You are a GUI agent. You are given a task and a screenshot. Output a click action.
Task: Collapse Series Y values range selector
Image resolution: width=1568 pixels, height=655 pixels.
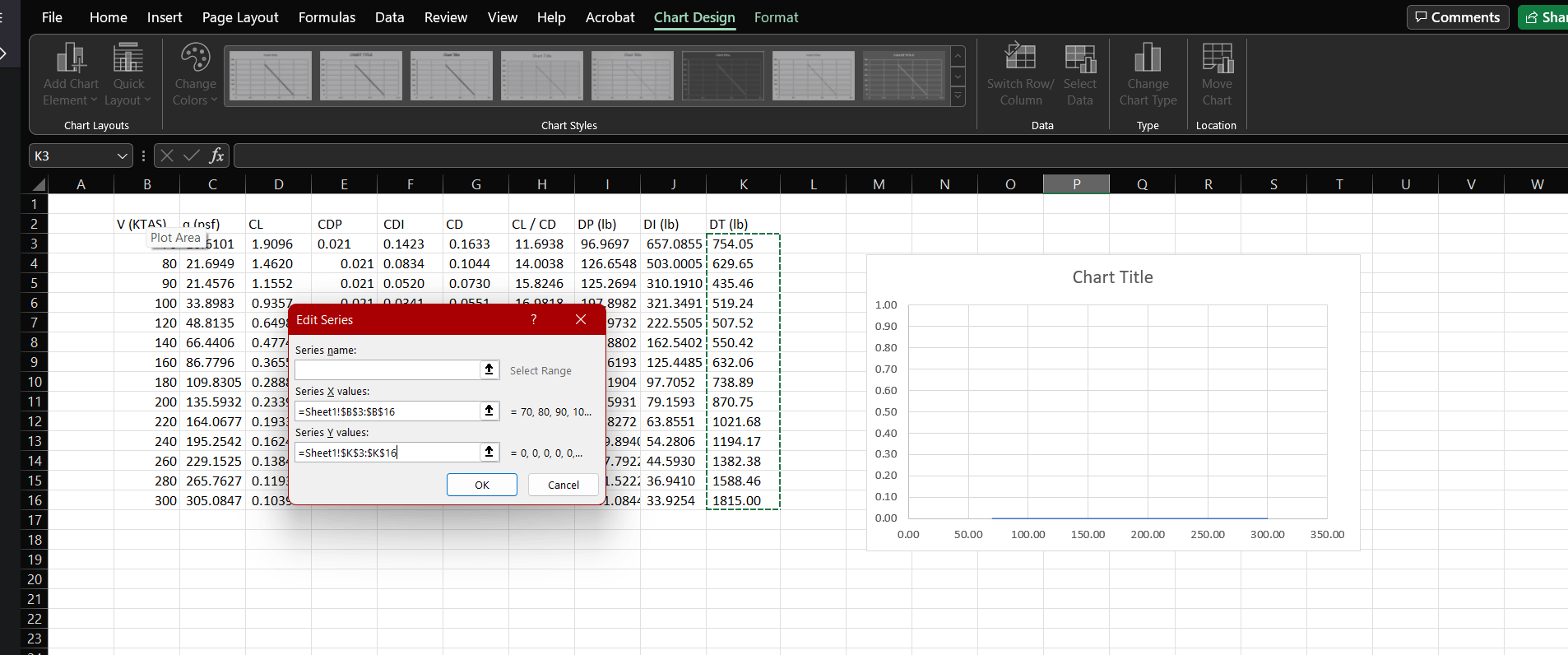489,452
